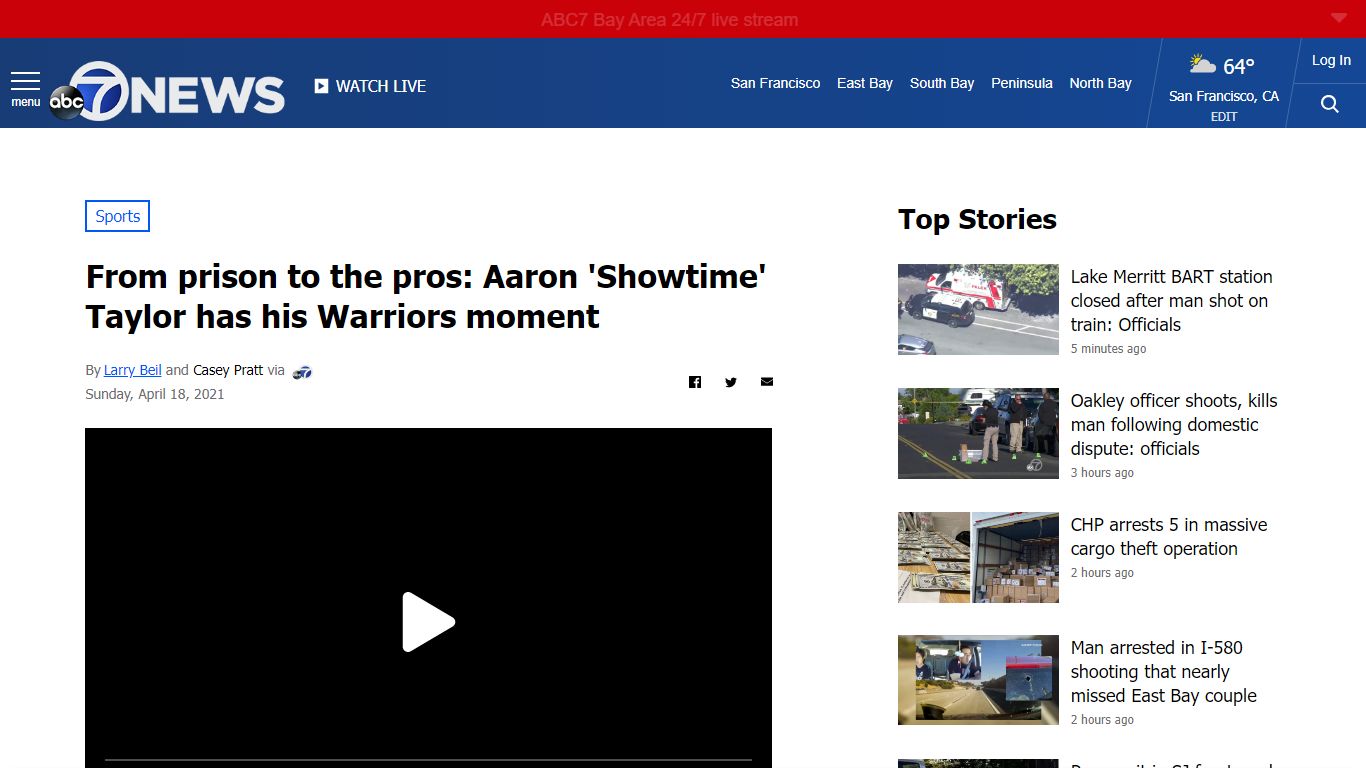Open South Bay section

pyautogui.click(x=942, y=83)
